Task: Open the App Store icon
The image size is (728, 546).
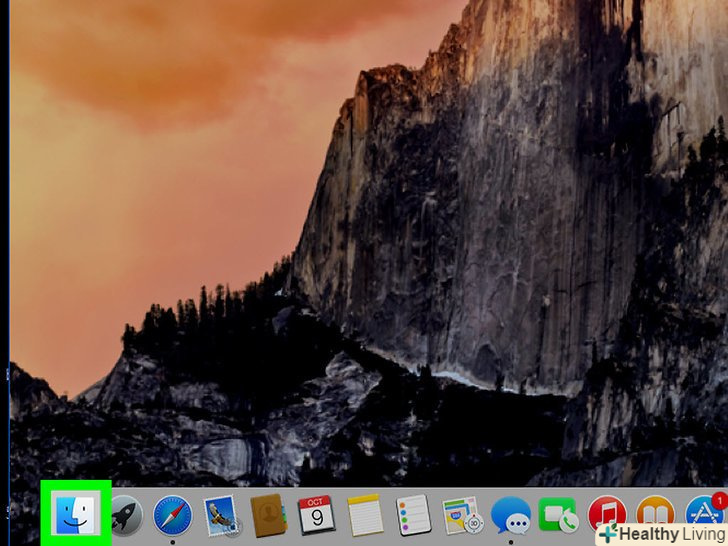Action: [703, 514]
